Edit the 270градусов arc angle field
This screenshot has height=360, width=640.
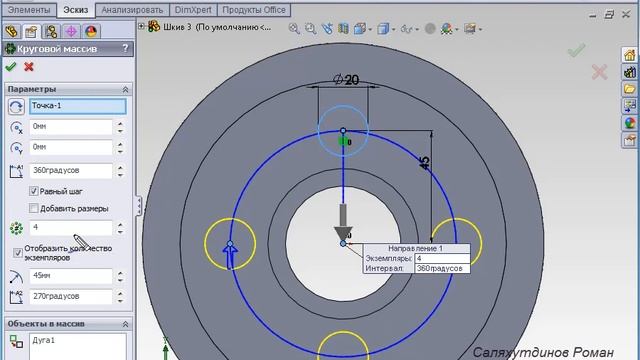point(71,296)
